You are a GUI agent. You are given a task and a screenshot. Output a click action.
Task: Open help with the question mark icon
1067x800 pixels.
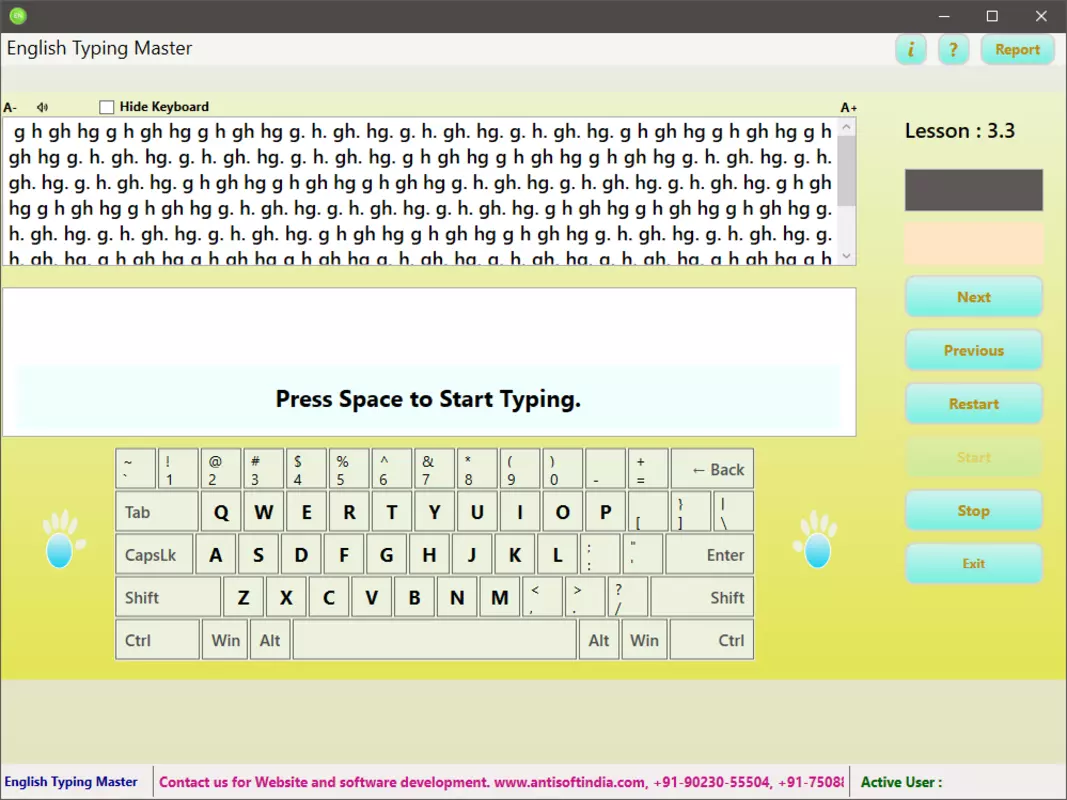(953, 50)
